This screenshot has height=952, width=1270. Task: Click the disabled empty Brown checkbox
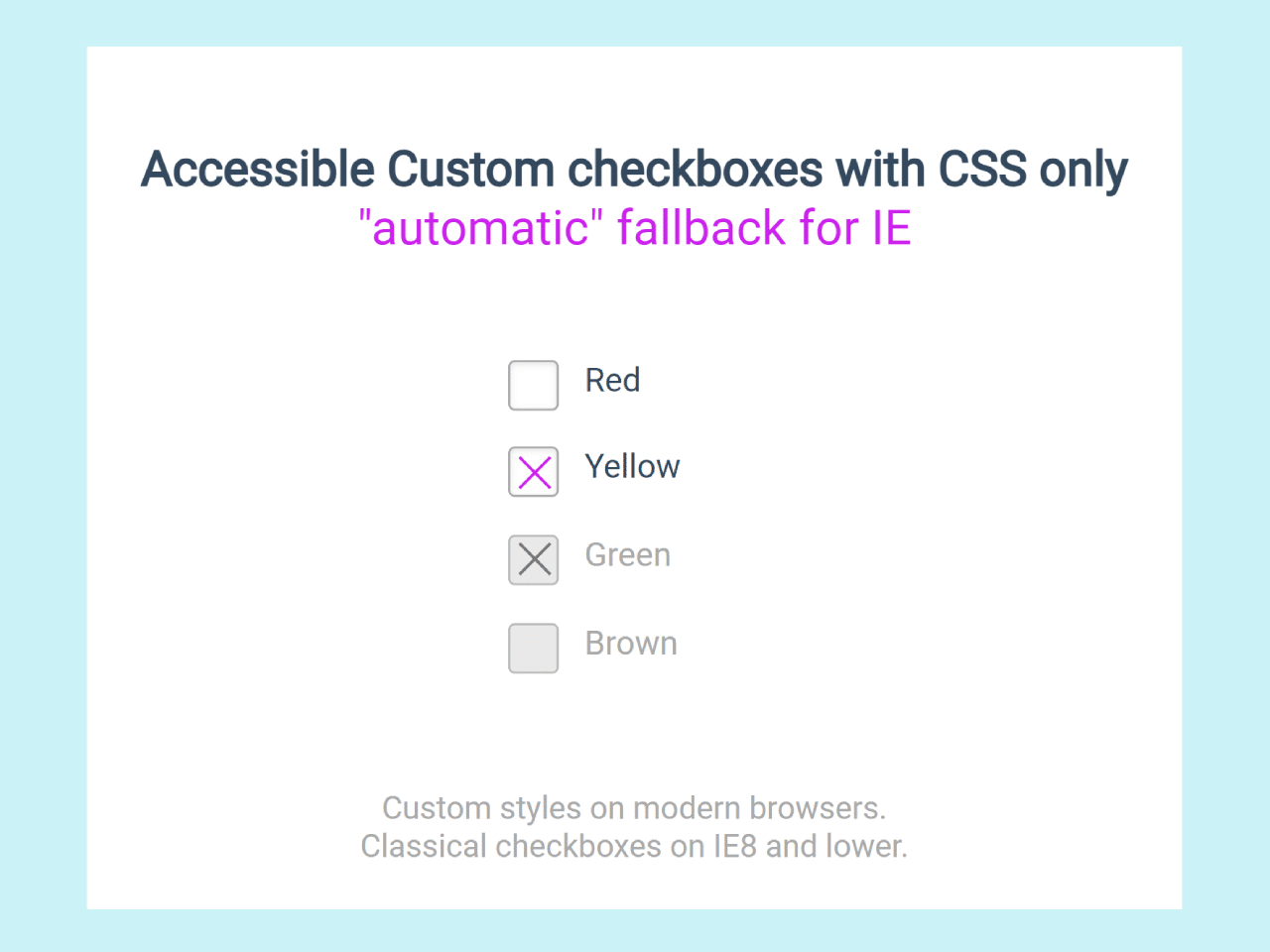[534, 649]
